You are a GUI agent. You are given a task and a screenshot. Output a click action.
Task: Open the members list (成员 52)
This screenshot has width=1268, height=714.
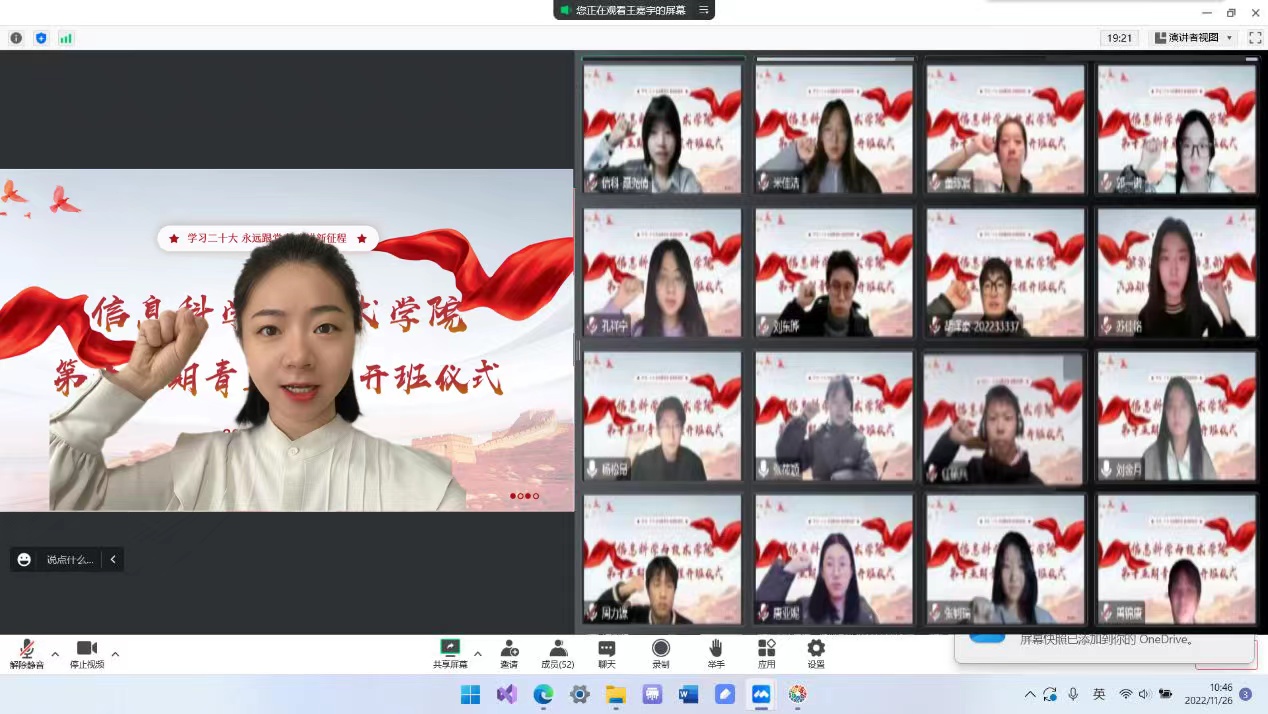tap(557, 654)
